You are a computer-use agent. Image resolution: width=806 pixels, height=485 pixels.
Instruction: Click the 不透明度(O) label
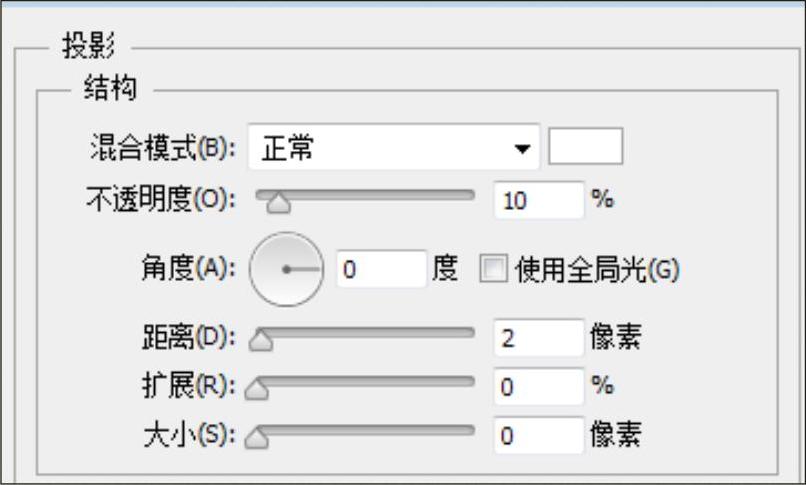tap(161, 199)
